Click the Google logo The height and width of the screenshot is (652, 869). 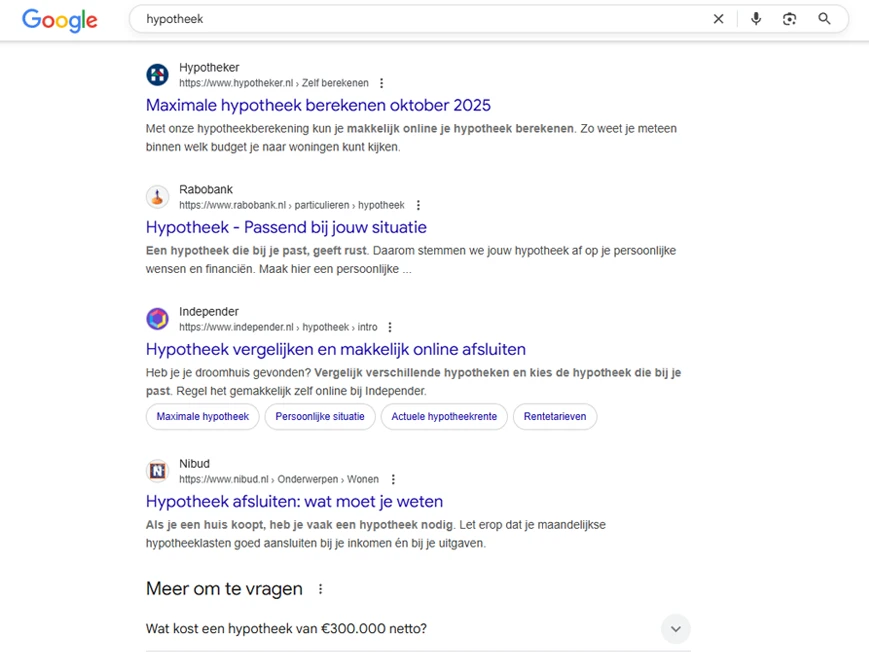(59, 20)
